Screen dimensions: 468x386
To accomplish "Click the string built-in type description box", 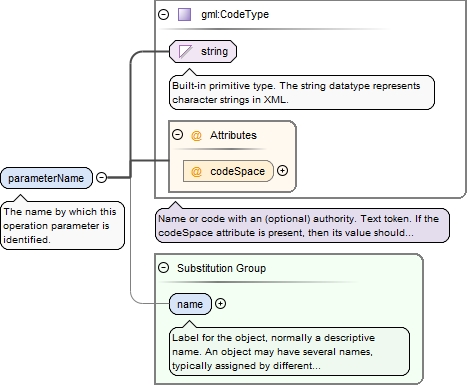I will point(302,92).
